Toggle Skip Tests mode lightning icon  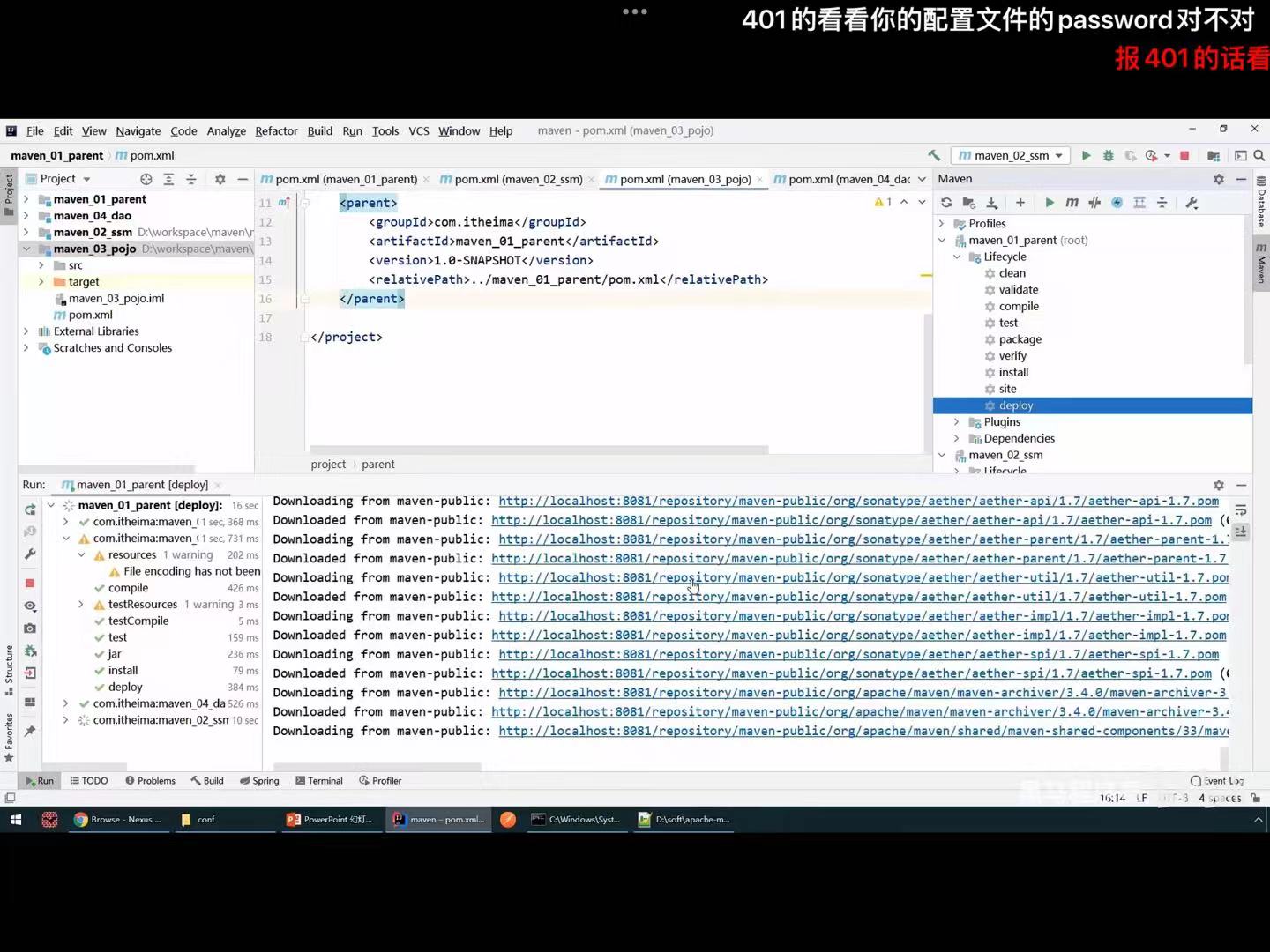coord(1117,203)
